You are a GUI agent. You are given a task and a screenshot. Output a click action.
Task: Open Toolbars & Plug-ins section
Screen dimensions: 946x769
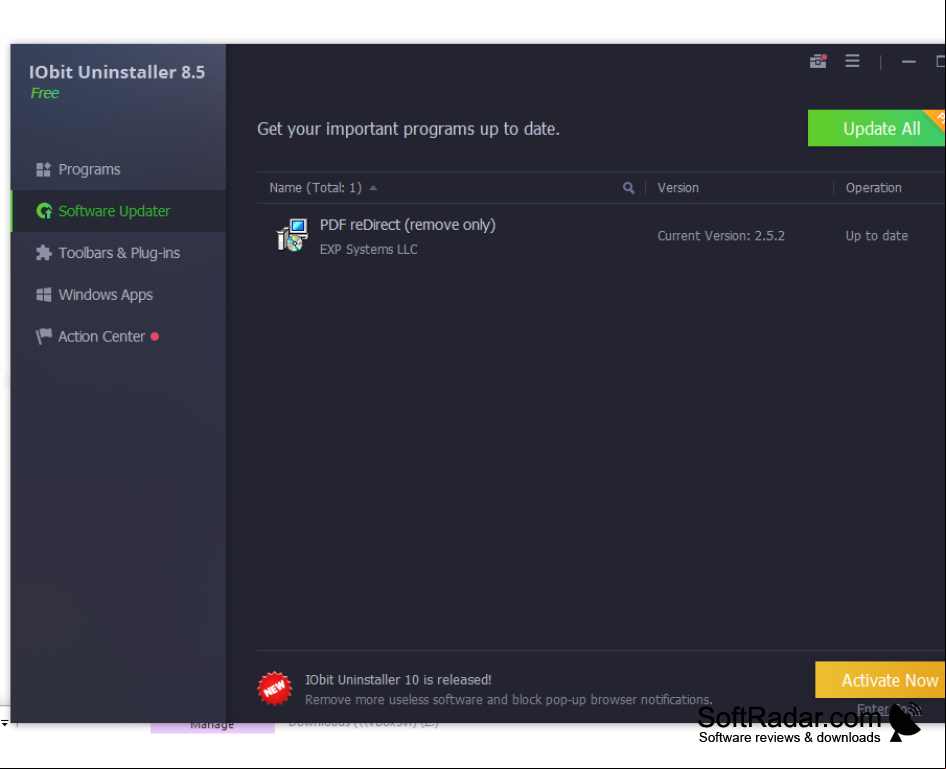click(x=119, y=253)
